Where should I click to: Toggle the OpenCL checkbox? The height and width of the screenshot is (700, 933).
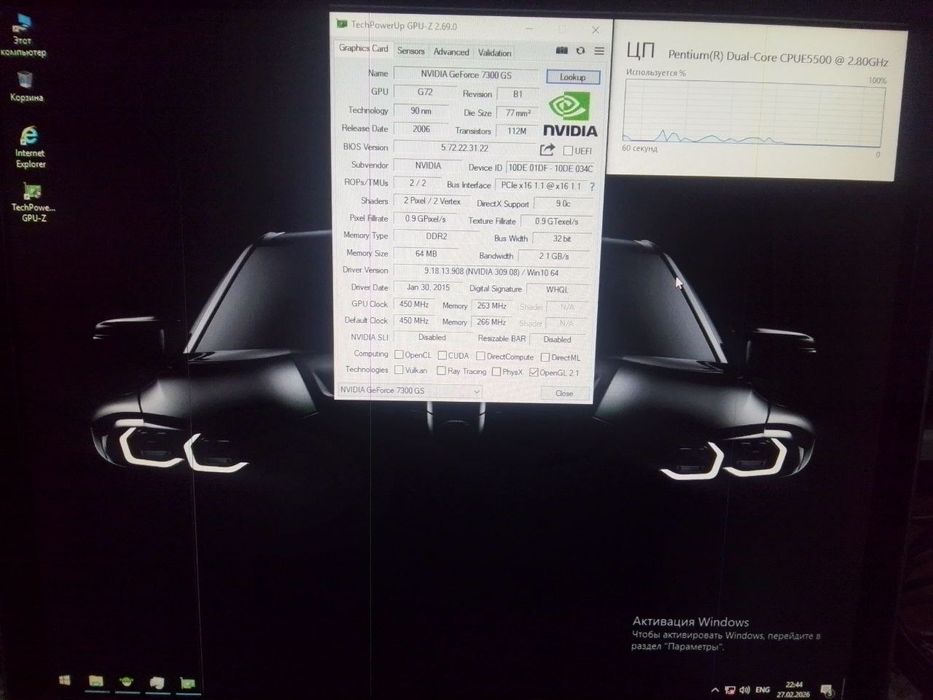399,354
